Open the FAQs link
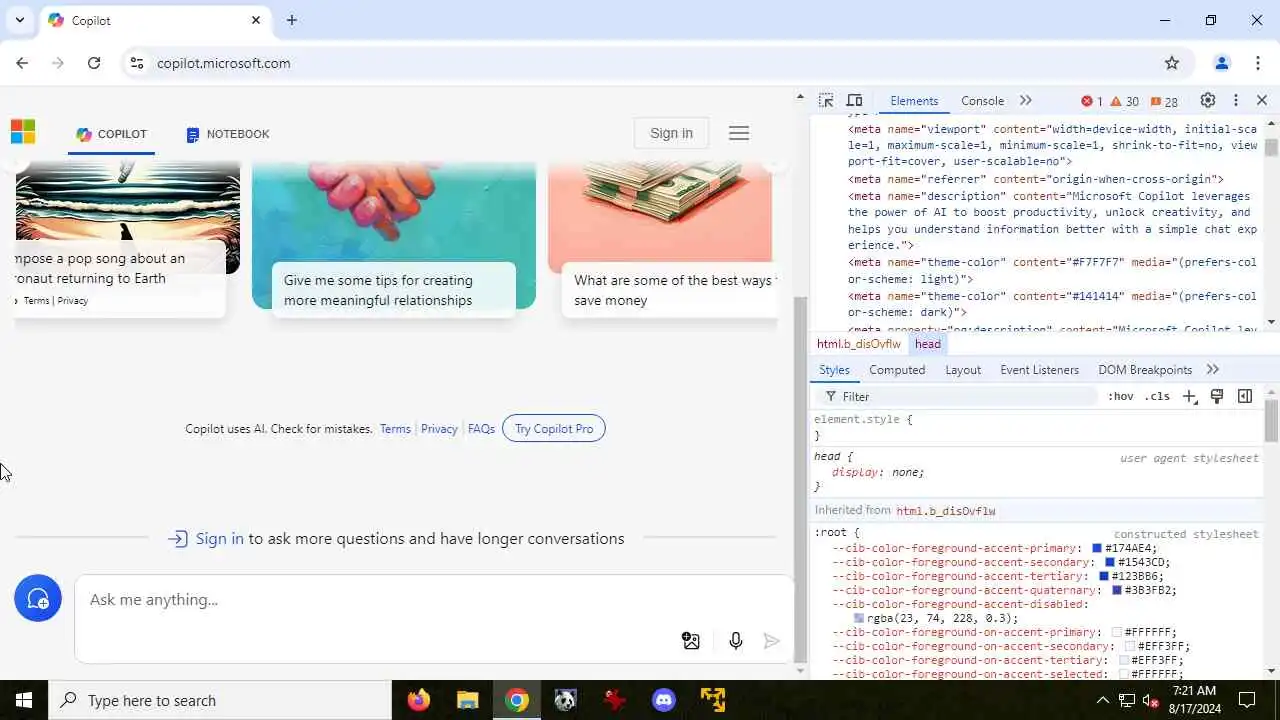Viewport: 1280px width, 720px height. coord(481,429)
